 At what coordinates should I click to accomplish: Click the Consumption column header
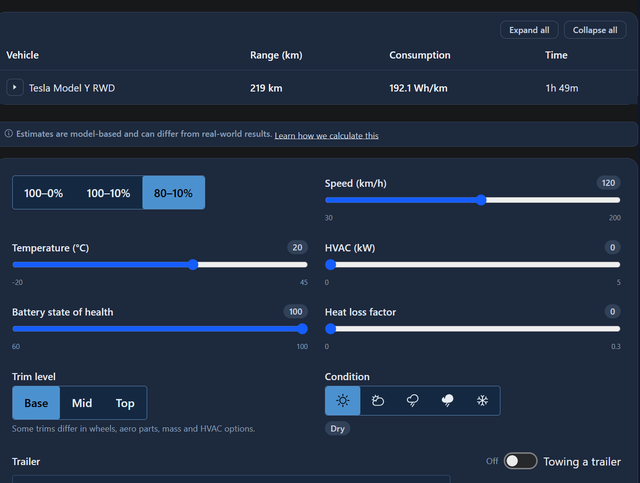click(420, 55)
